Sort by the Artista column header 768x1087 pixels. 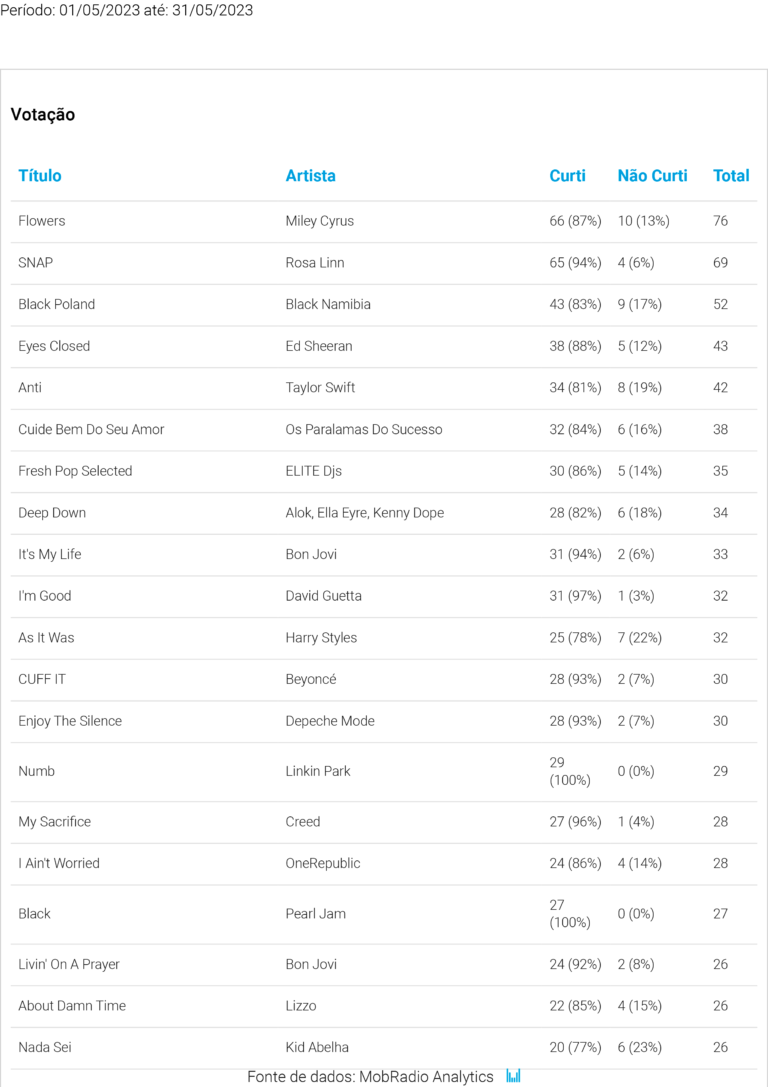click(x=310, y=176)
